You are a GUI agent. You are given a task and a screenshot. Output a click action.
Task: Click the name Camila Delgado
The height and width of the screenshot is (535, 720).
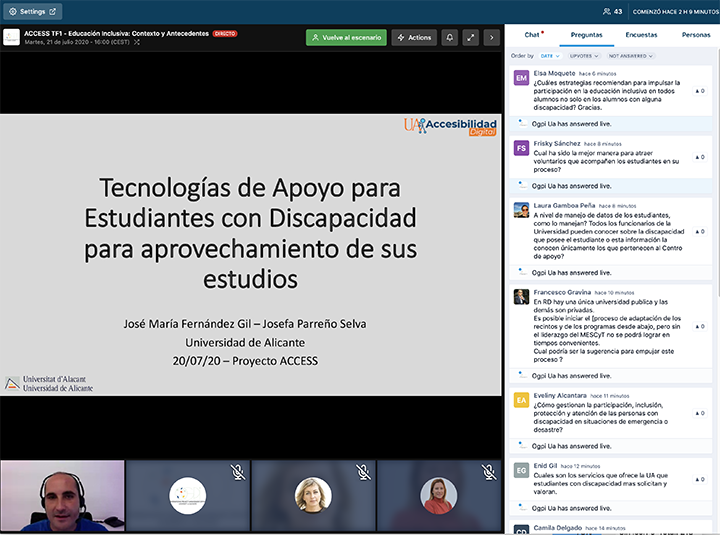(x=557, y=528)
